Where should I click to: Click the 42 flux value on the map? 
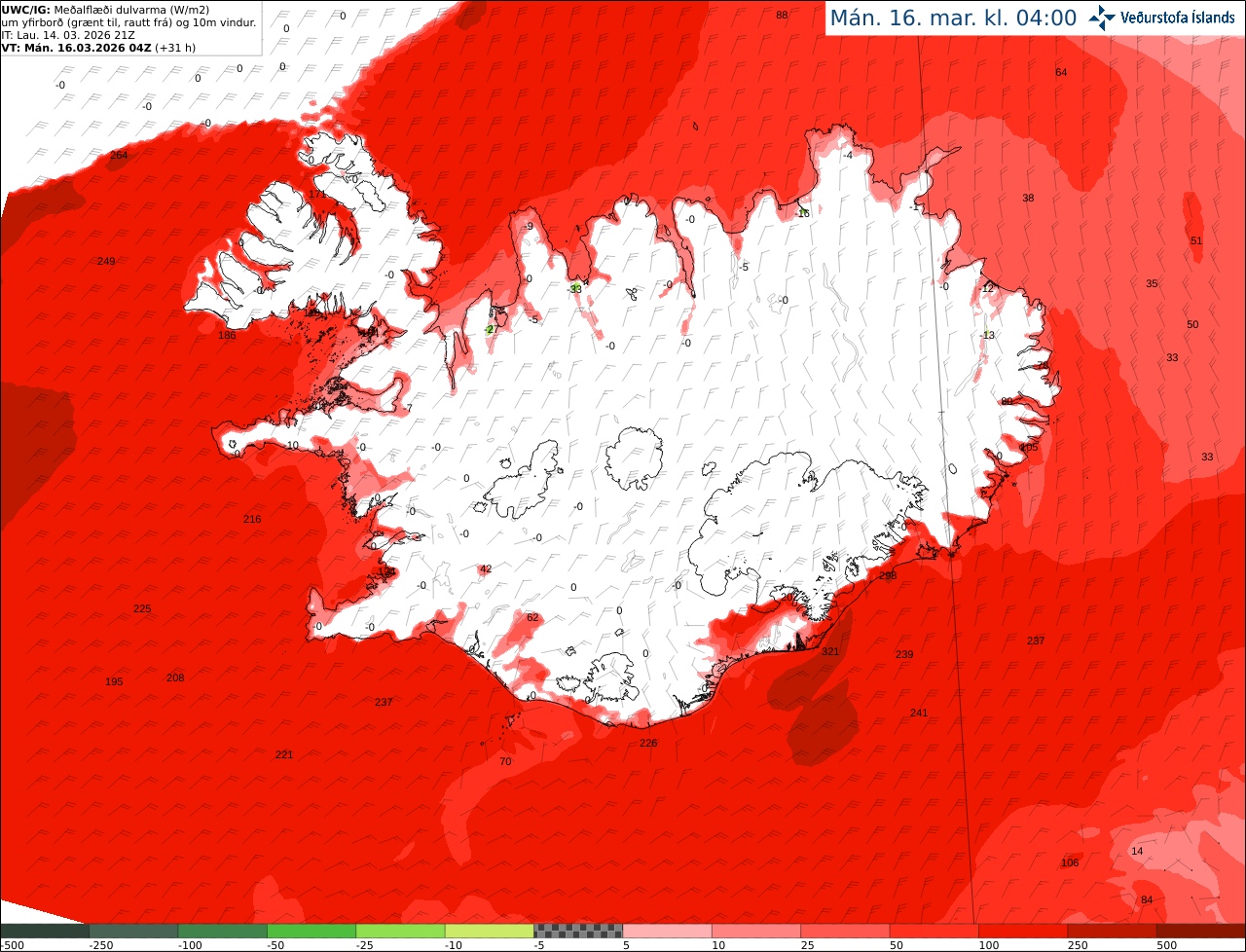[x=486, y=569]
